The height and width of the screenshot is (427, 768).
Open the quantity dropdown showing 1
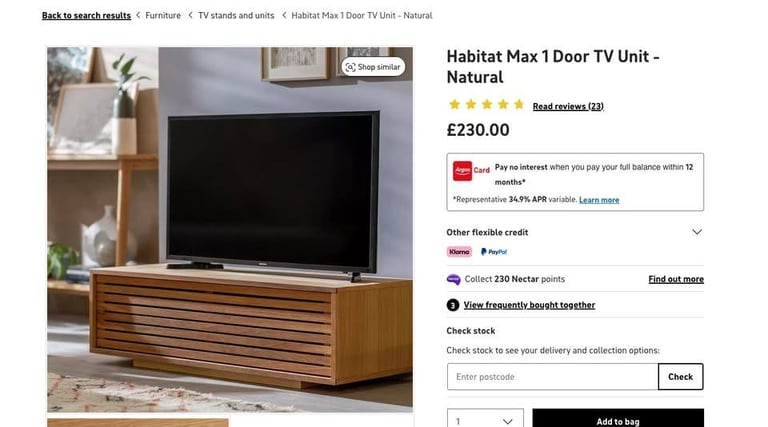pos(485,421)
